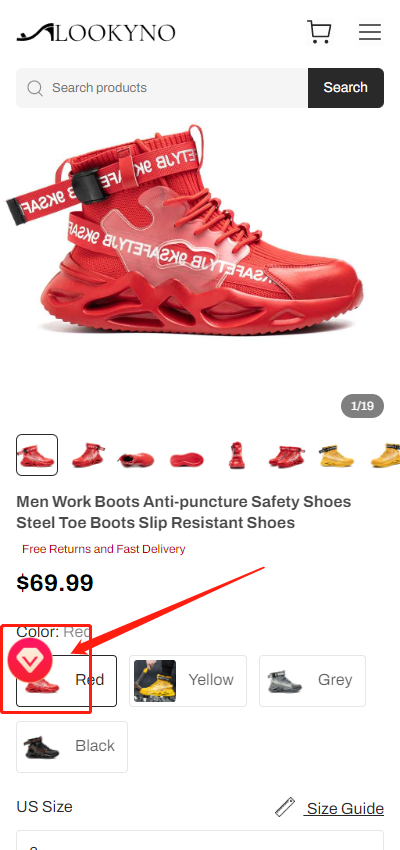Choose the Black color option
The width and height of the screenshot is (400, 850).
point(72,746)
